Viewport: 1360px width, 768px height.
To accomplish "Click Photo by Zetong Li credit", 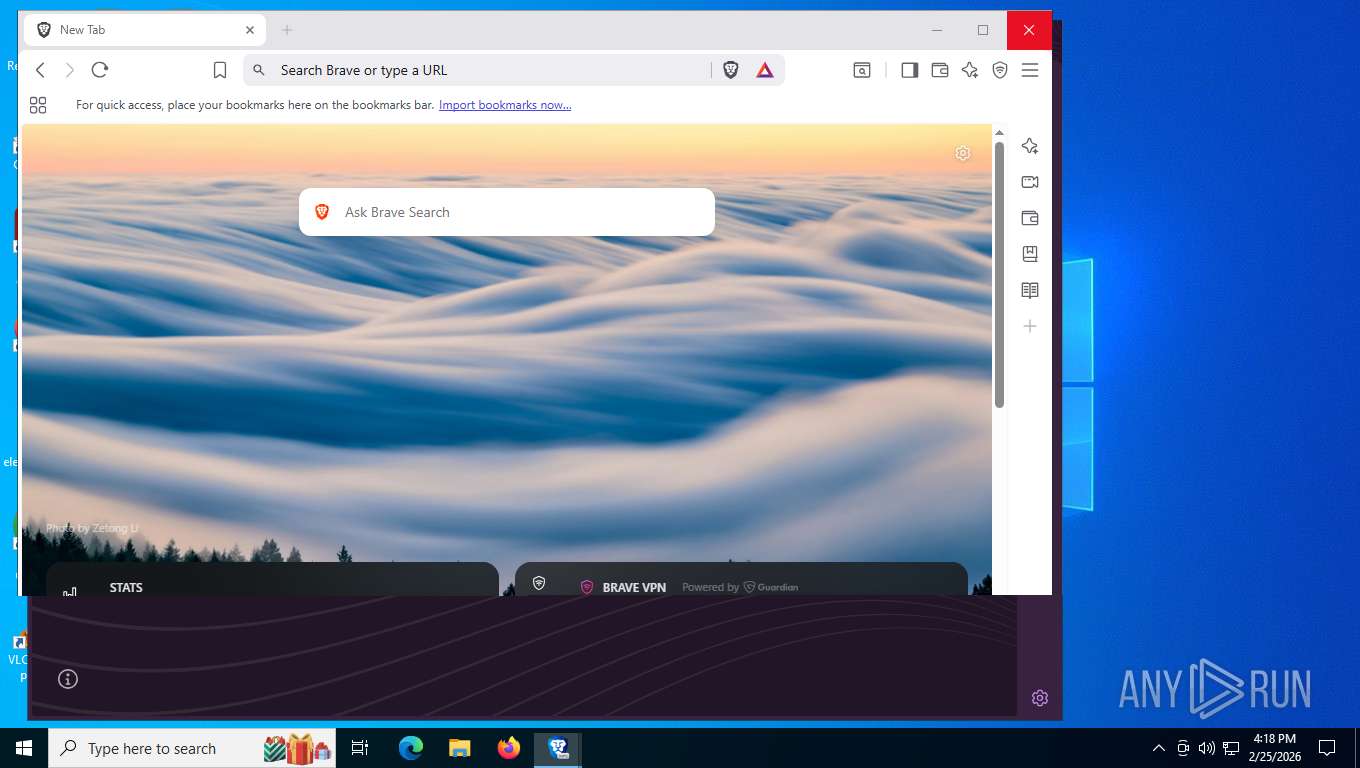I will coord(92,528).
